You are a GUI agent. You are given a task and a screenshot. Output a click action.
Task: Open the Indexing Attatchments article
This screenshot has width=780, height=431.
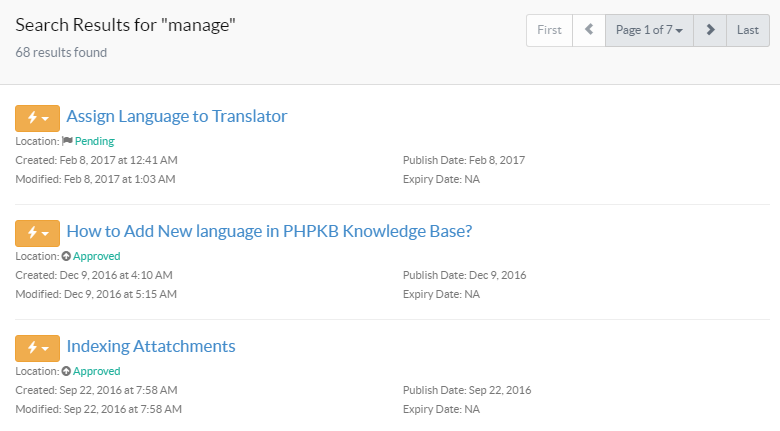tap(150, 346)
